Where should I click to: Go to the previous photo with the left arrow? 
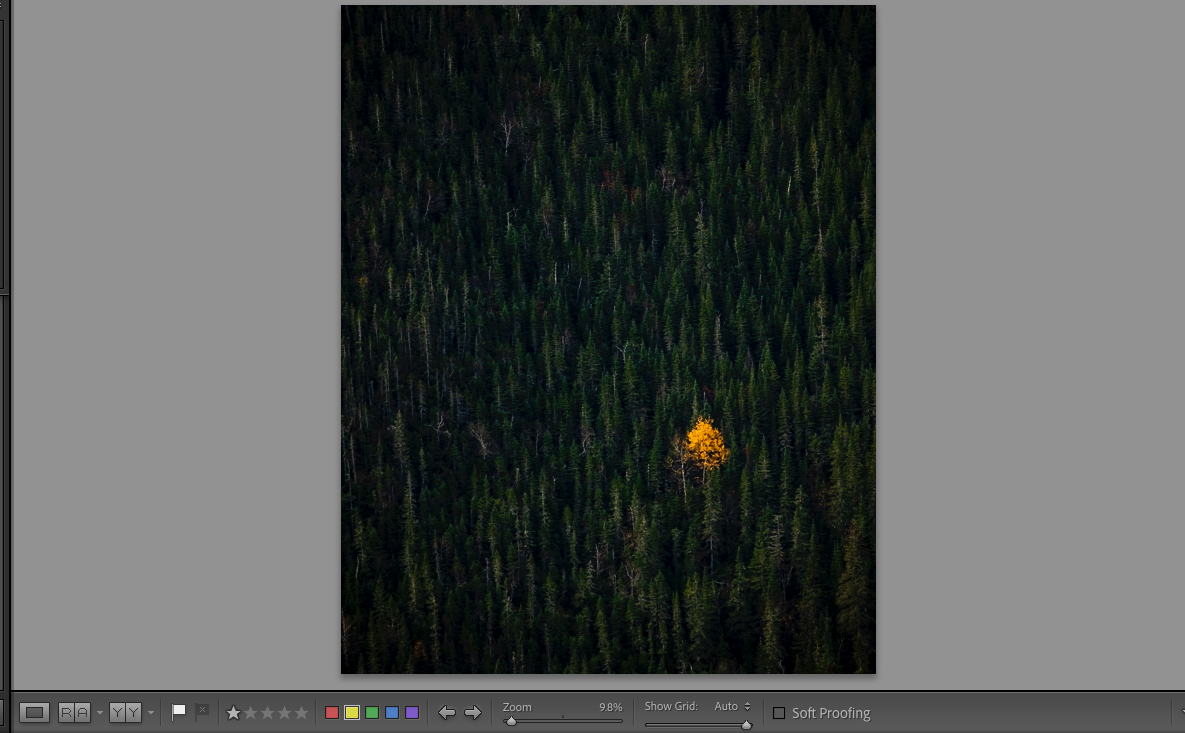pos(447,712)
